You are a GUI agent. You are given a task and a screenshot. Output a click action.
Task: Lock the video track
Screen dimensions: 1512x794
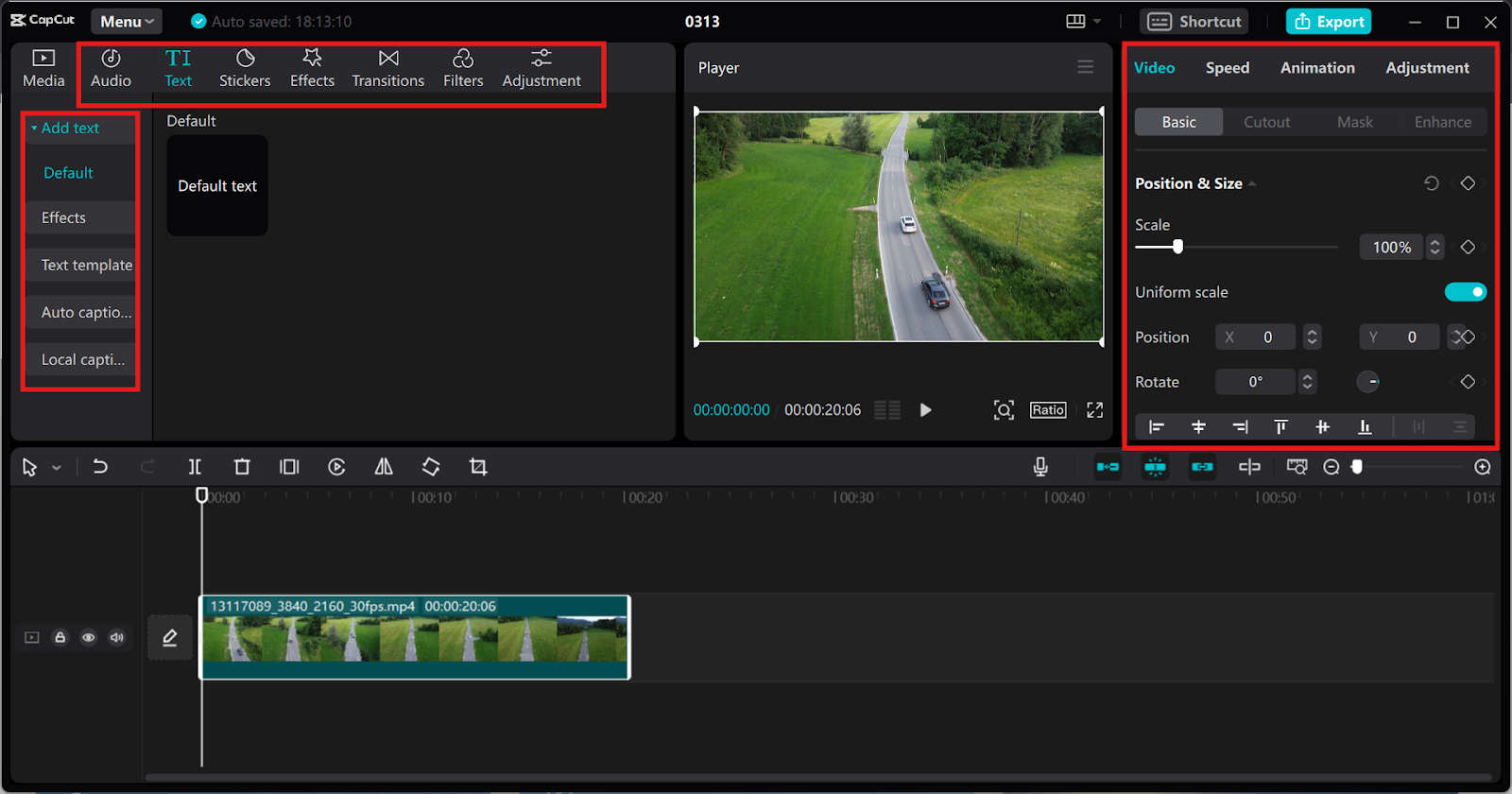60,638
